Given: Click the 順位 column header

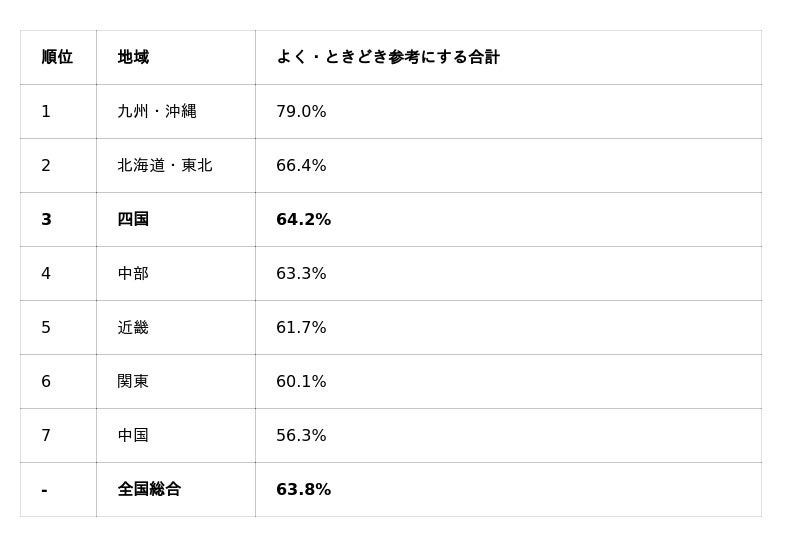Looking at the screenshot, I should tap(57, 58).
